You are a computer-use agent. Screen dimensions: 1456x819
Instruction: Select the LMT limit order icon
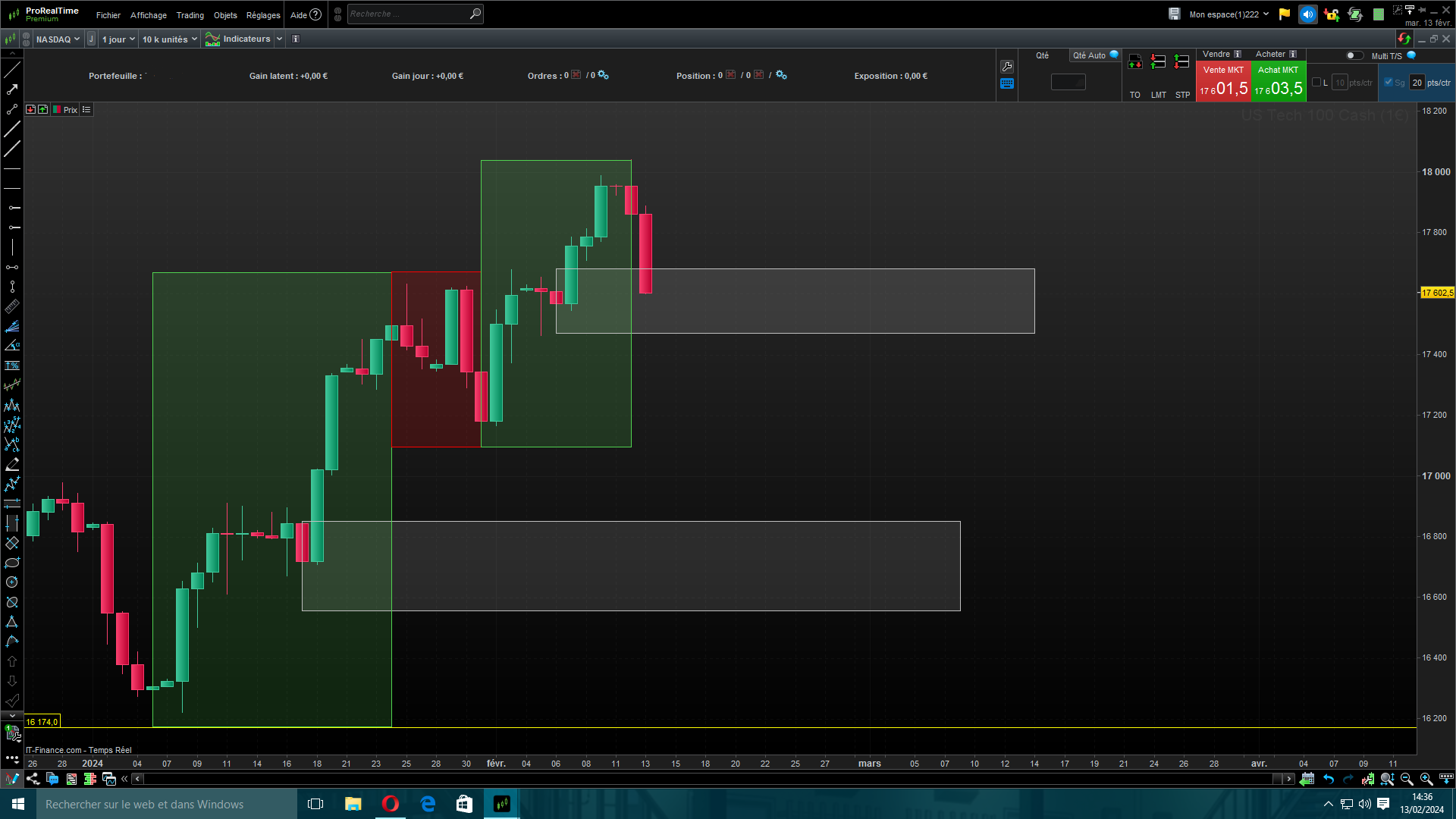click(x=1158, y=63)
